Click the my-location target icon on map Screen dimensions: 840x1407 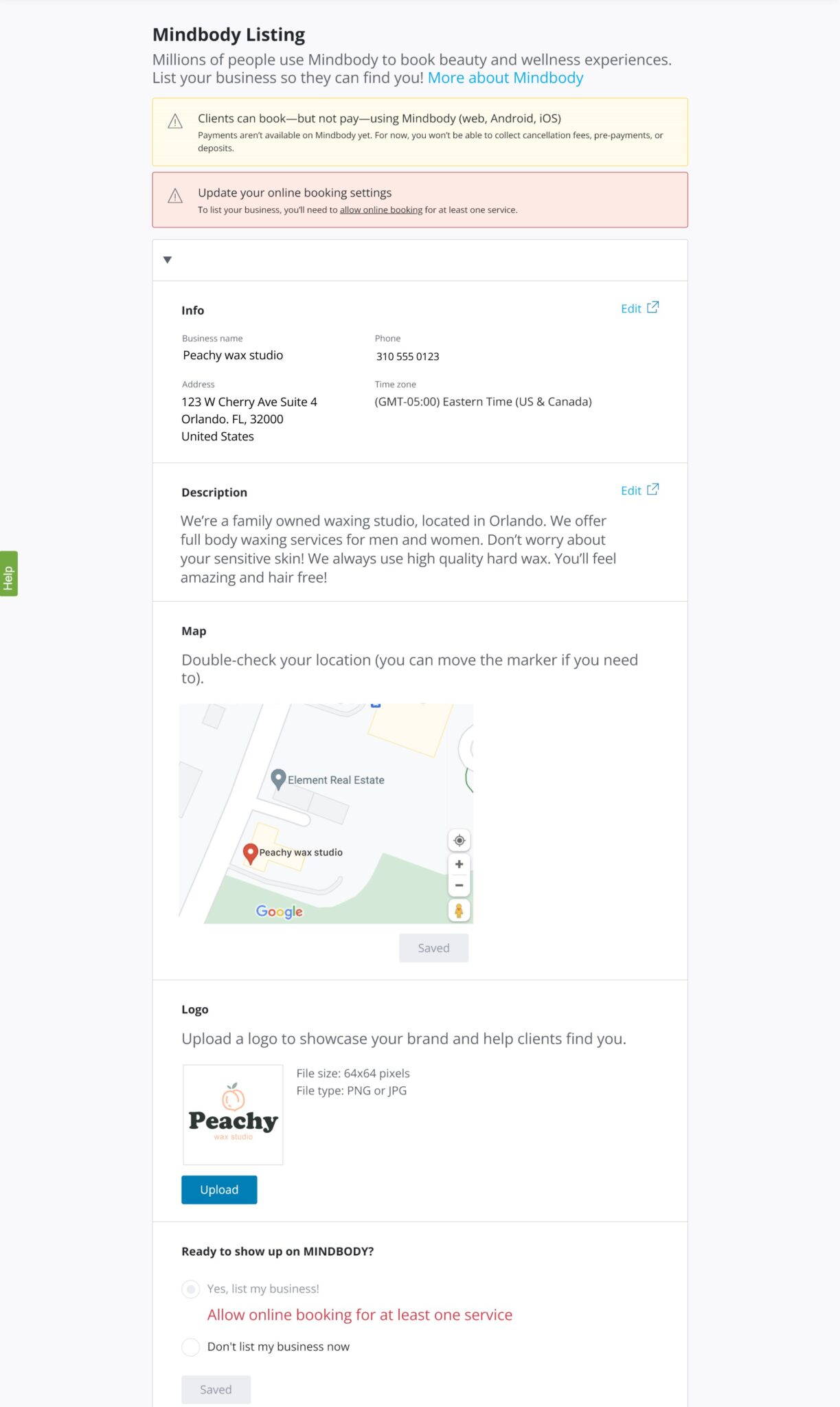tap(459, 840)
